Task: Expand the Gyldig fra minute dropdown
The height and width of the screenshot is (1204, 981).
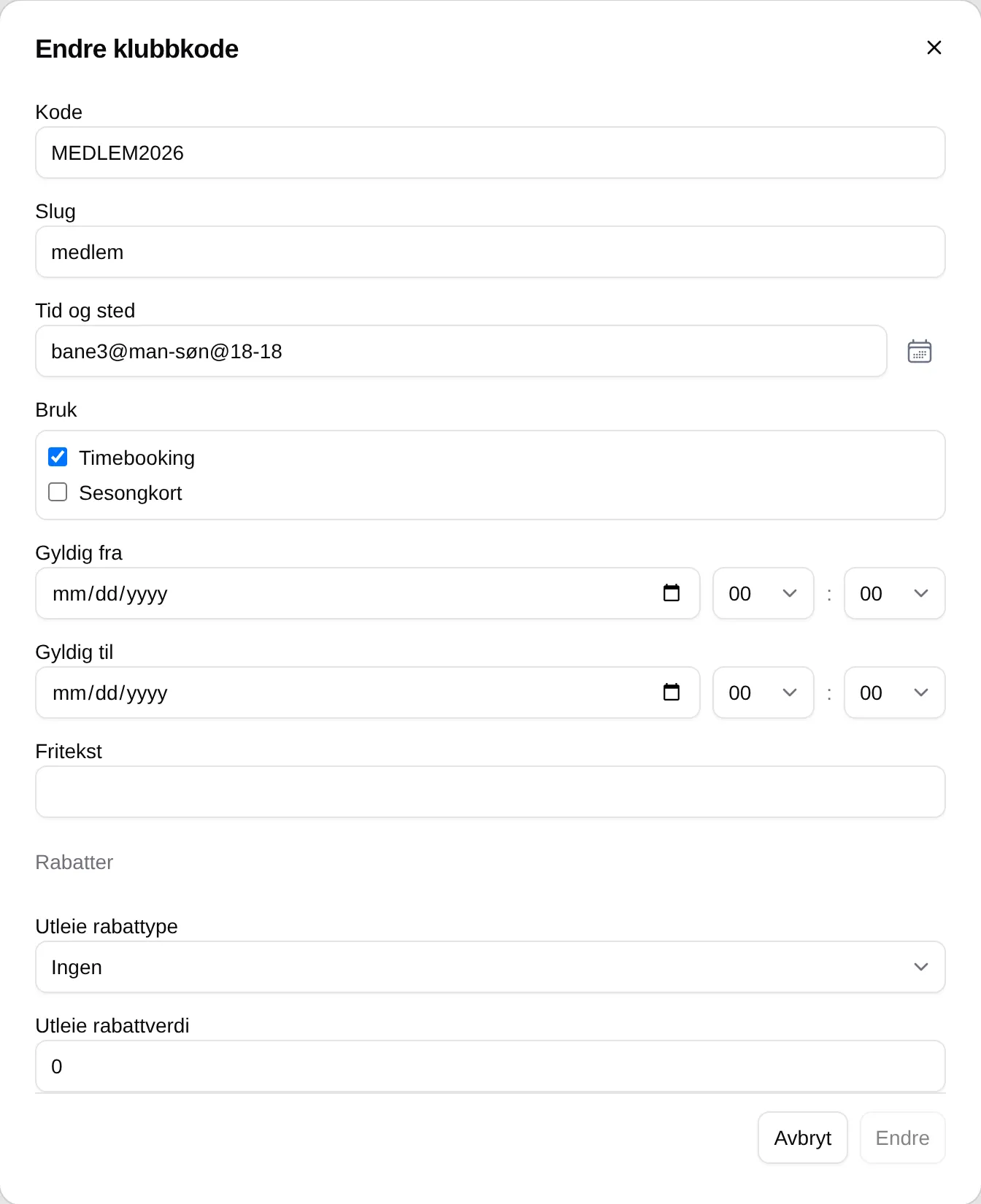Action: tap(894, 593)
